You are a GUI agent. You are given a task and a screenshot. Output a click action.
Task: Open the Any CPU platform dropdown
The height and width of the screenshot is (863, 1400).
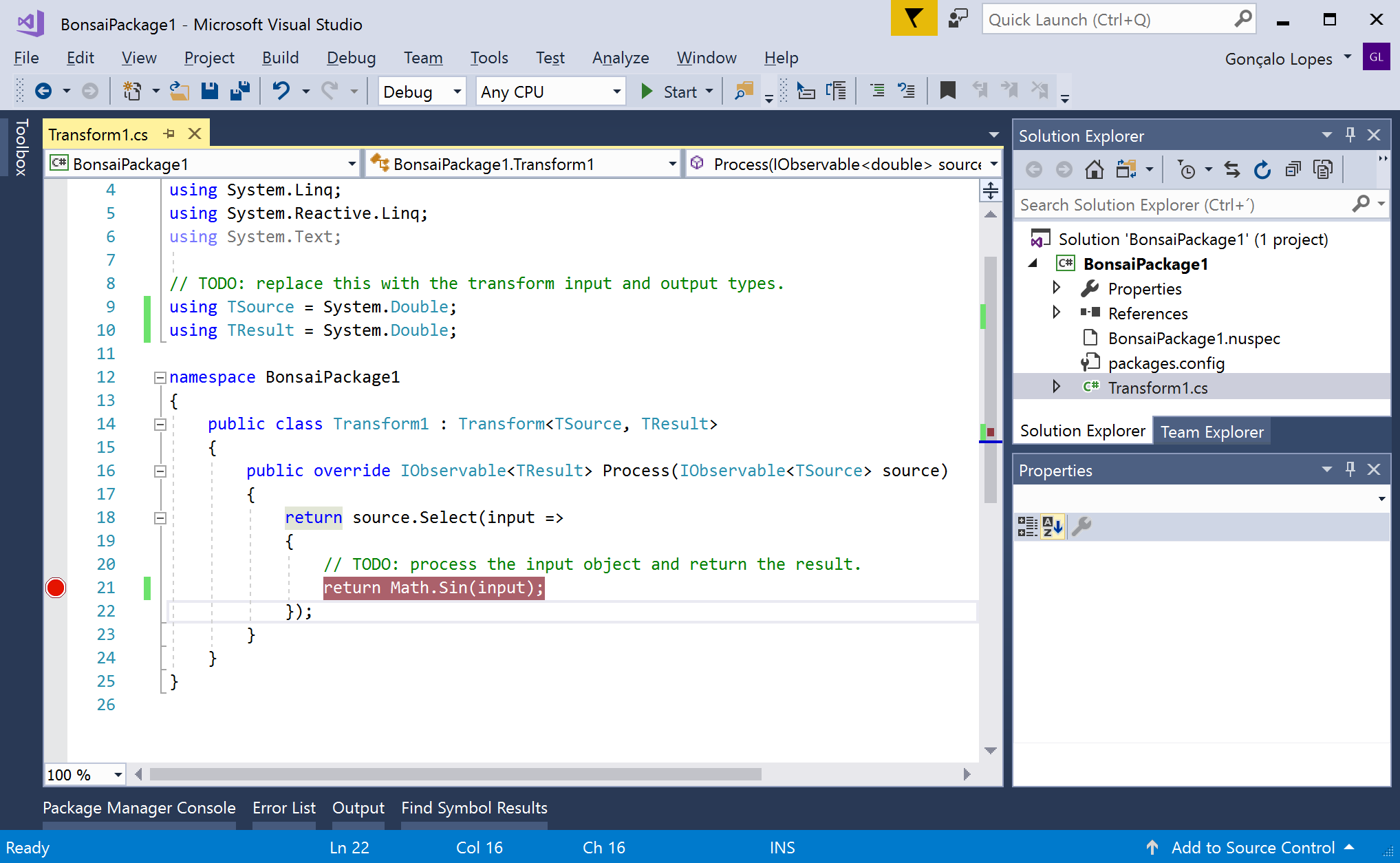pyautogui.click(x=550, y=92)
